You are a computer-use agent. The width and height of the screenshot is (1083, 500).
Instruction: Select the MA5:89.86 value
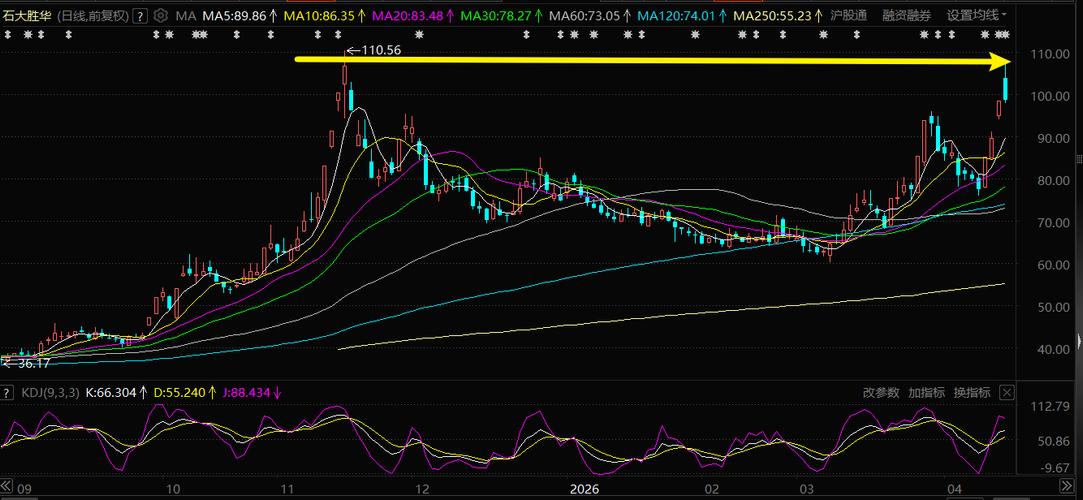click(232, 15)
